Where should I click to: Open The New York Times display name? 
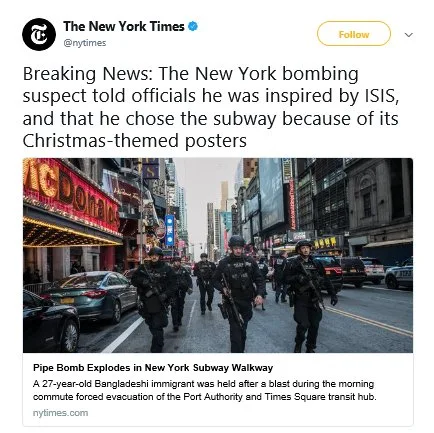pyautogui.click(x=124, y=26)
